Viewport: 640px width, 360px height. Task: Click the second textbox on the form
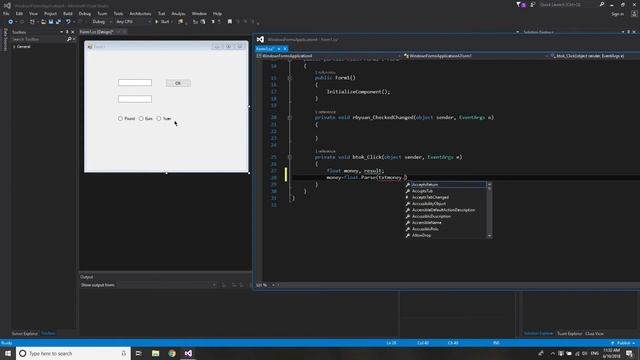(x=135, y=99)
